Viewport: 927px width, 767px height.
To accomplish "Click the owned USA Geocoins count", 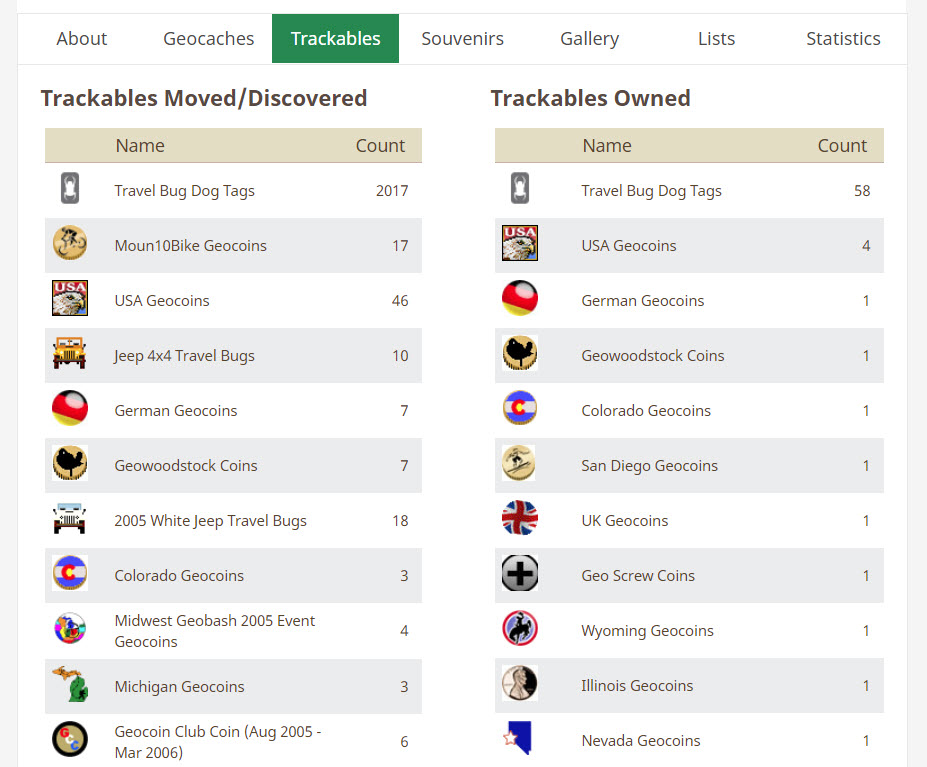I will pos(866,246).
